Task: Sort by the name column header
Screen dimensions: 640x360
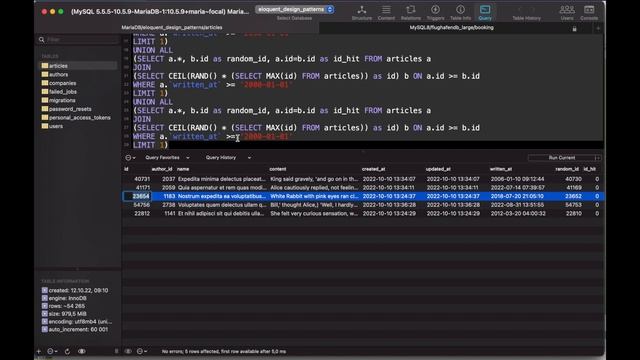Action: coord(183,169)
